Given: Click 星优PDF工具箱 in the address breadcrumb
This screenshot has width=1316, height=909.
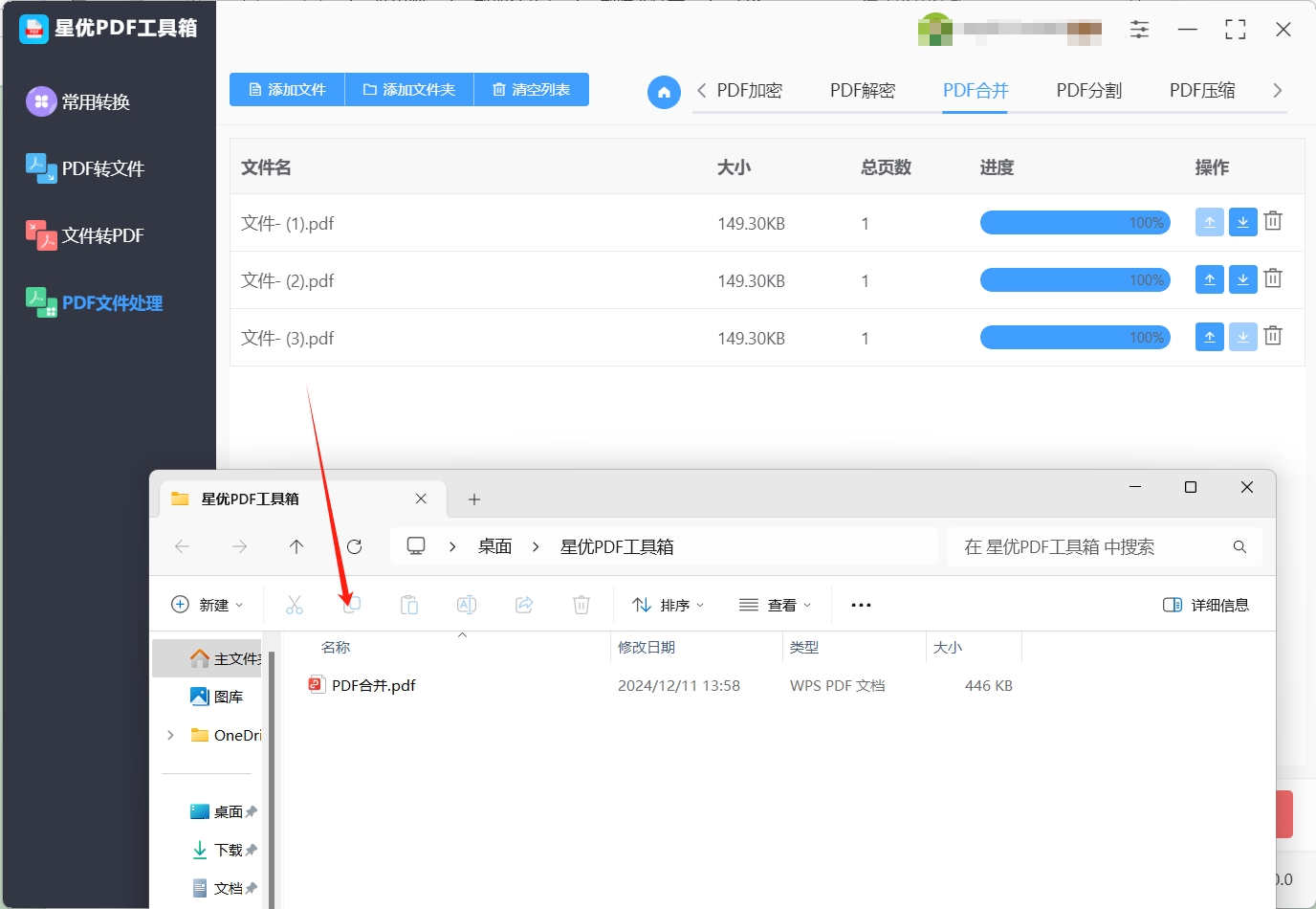Looking at the screenshot, I should [x=617, y=546].
